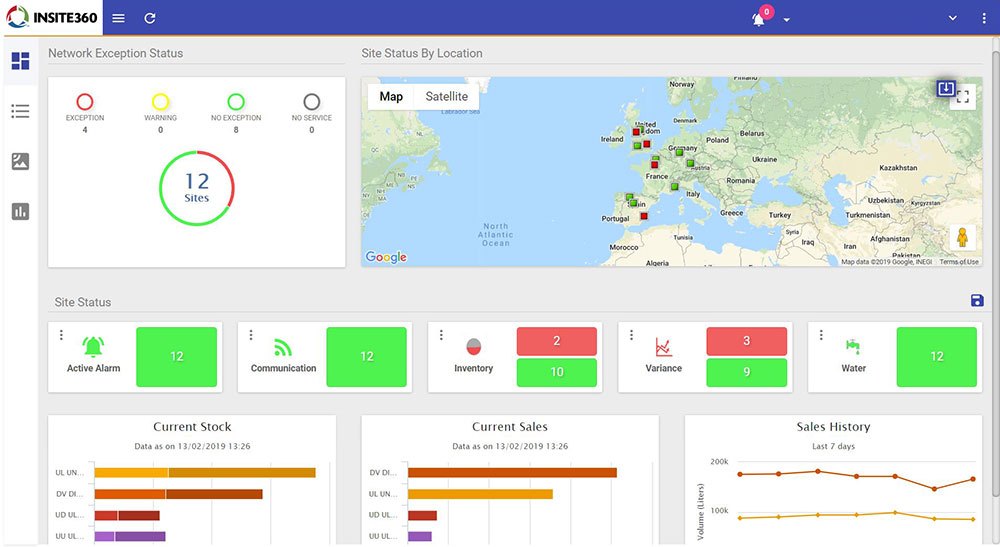Open the bar chart reports icon in sidebar
This screenshot has height=547, width=1000.
20,211
